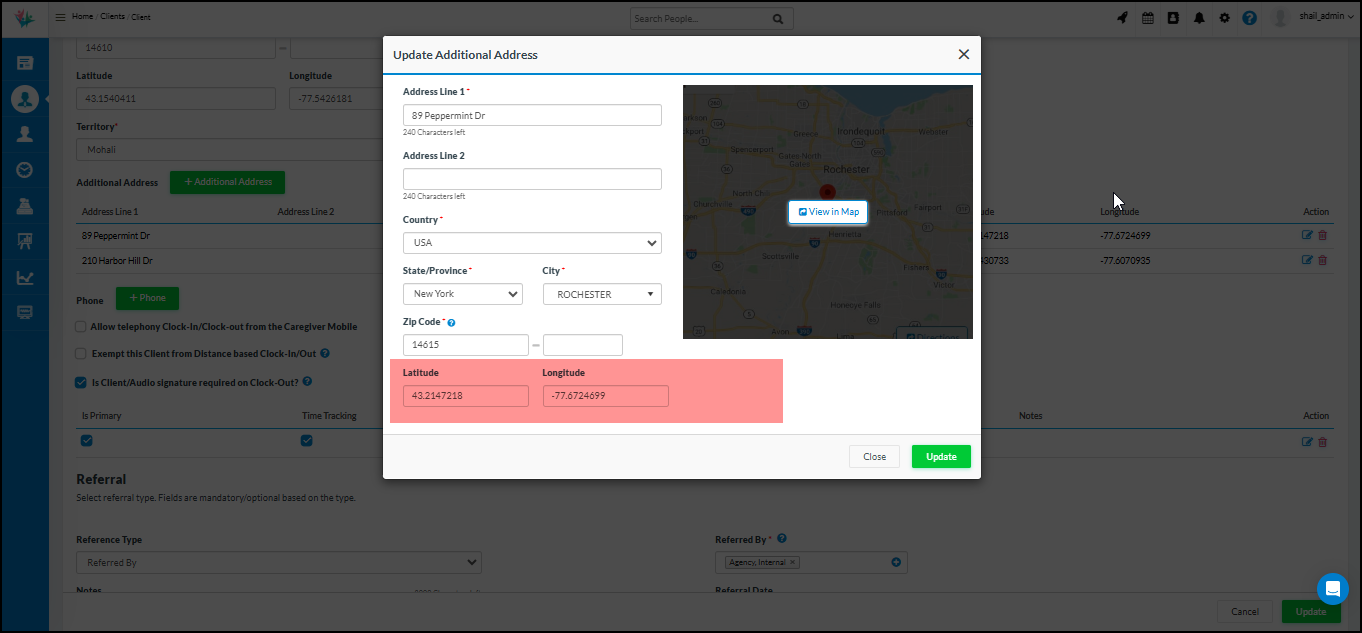This screenshot has height=633, width=1362.
Task: Check the Allow telephony Clock-In/Clock-out checkbox
Action: tap(80, 326)
